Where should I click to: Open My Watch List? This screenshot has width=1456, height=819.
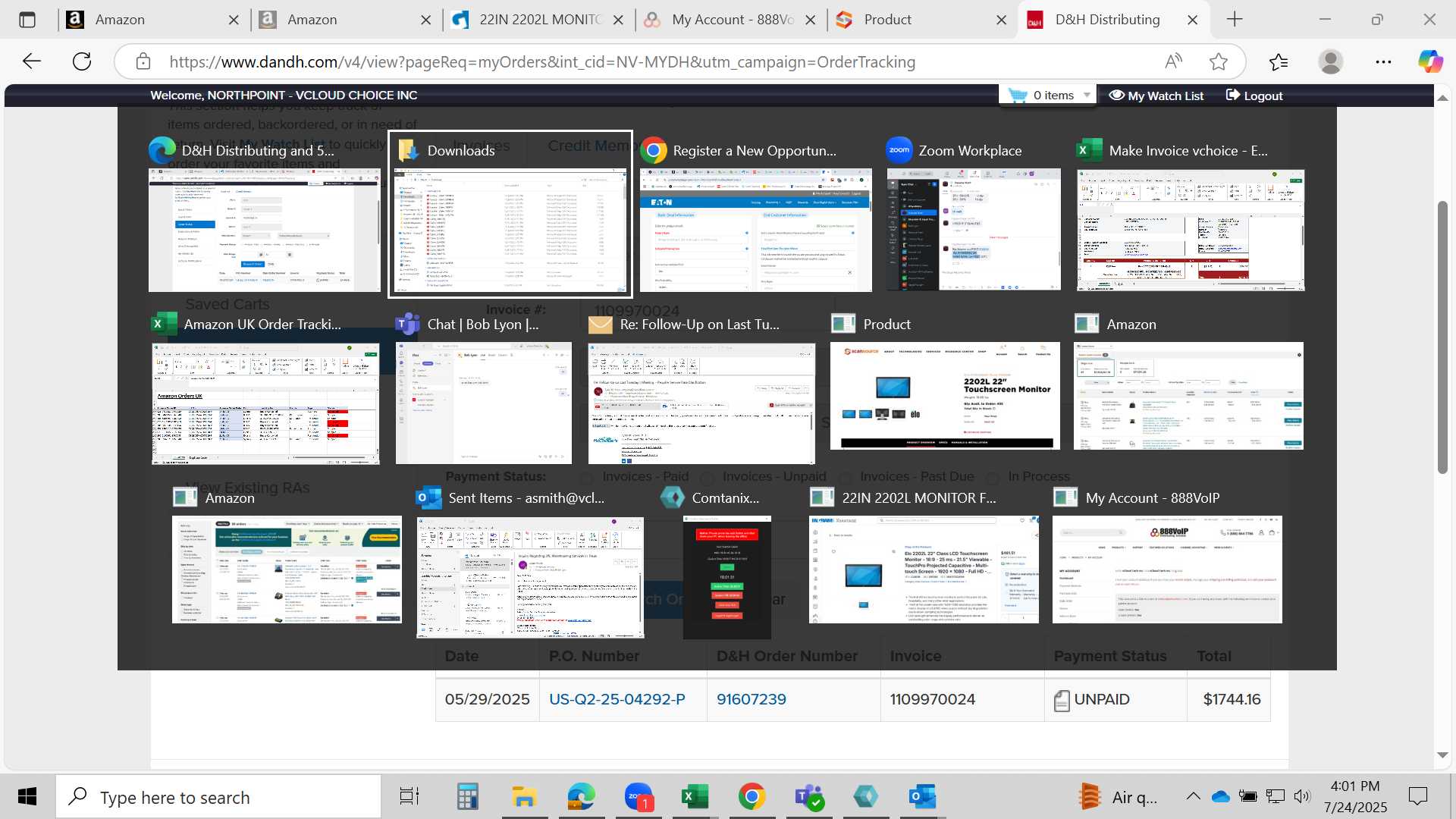point(1156,96)
